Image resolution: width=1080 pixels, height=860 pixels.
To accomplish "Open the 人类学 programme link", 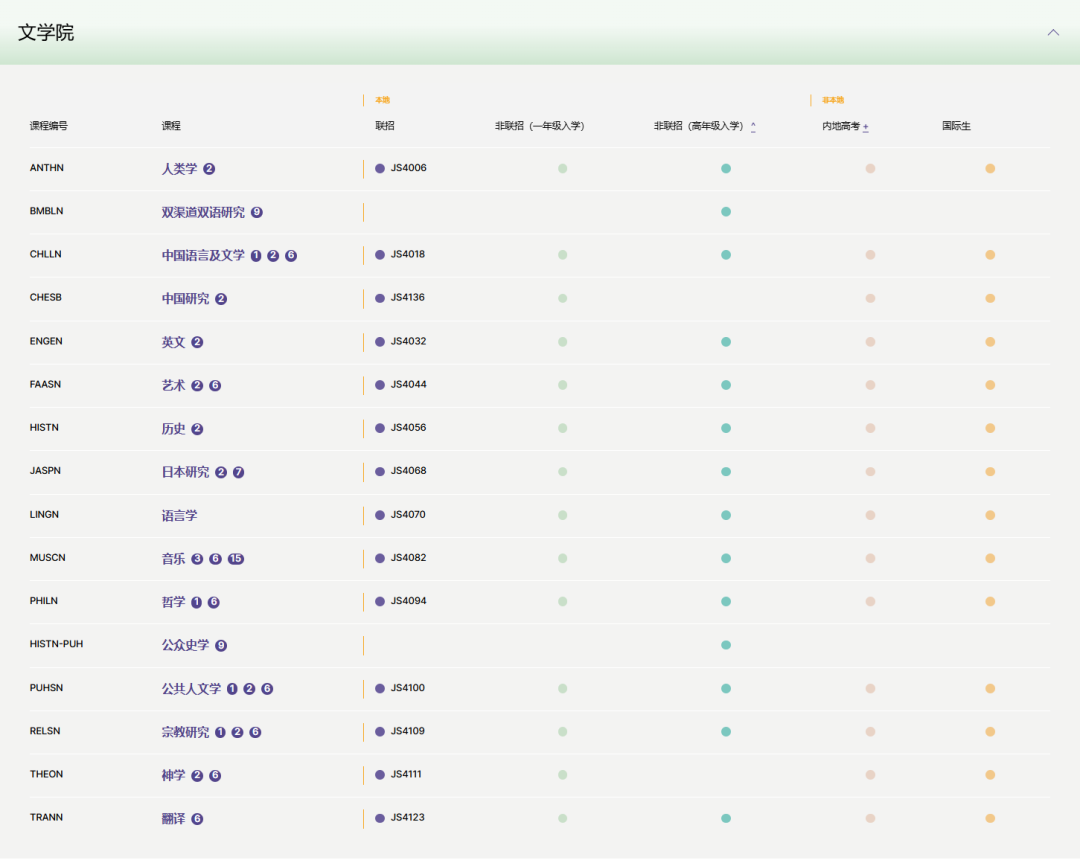I will coord(179,169).
